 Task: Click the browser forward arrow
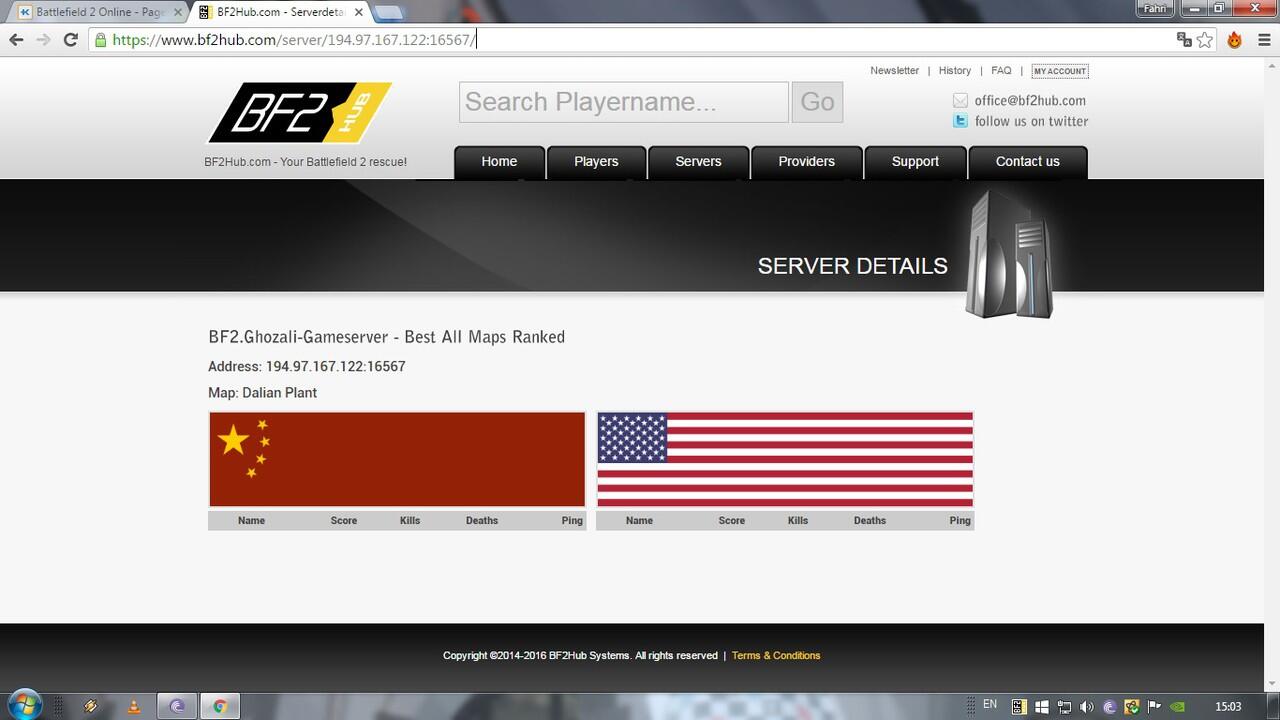pyautogui.click(x=43, y=40)
